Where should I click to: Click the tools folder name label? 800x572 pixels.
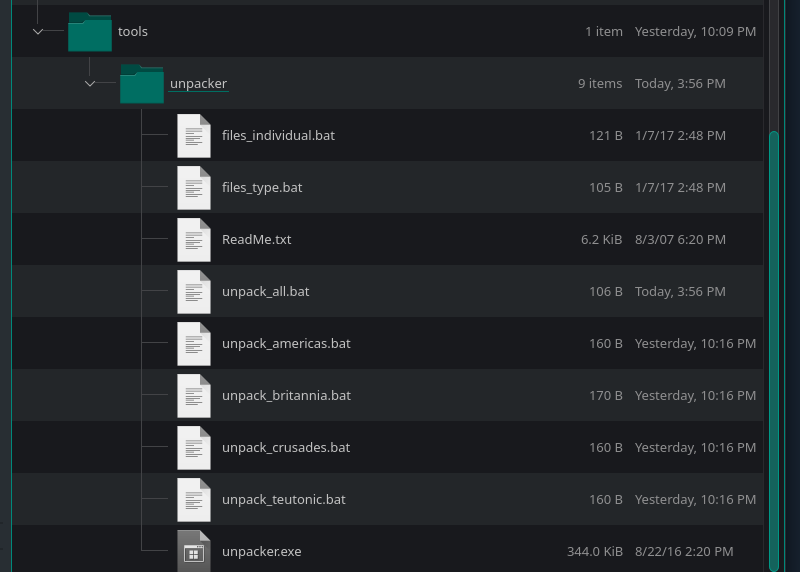133,32
